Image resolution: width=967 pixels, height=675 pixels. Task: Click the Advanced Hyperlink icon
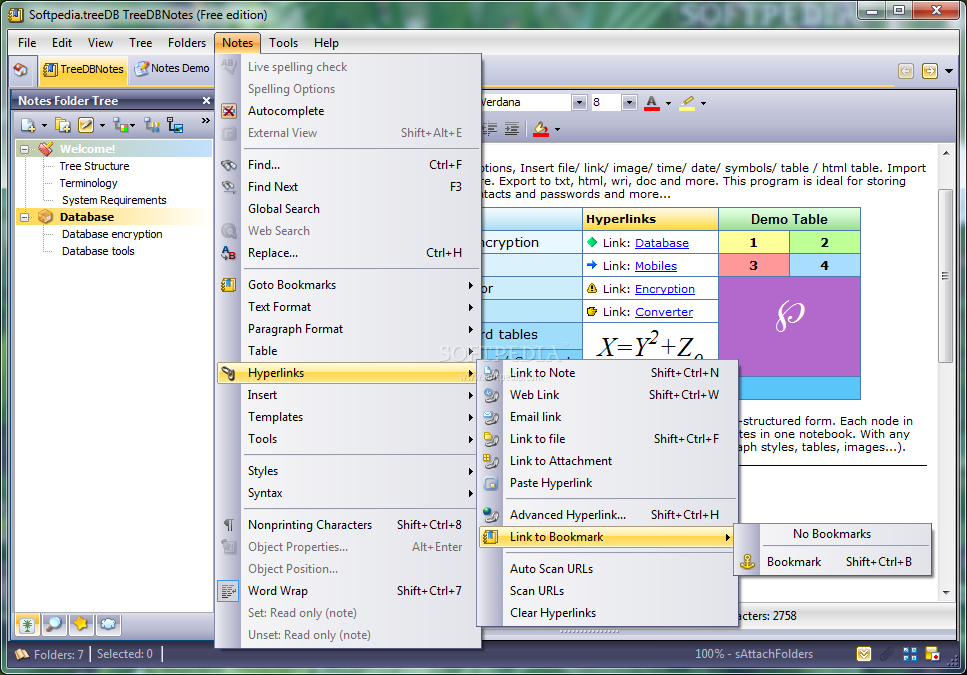(x=491, y=515)
